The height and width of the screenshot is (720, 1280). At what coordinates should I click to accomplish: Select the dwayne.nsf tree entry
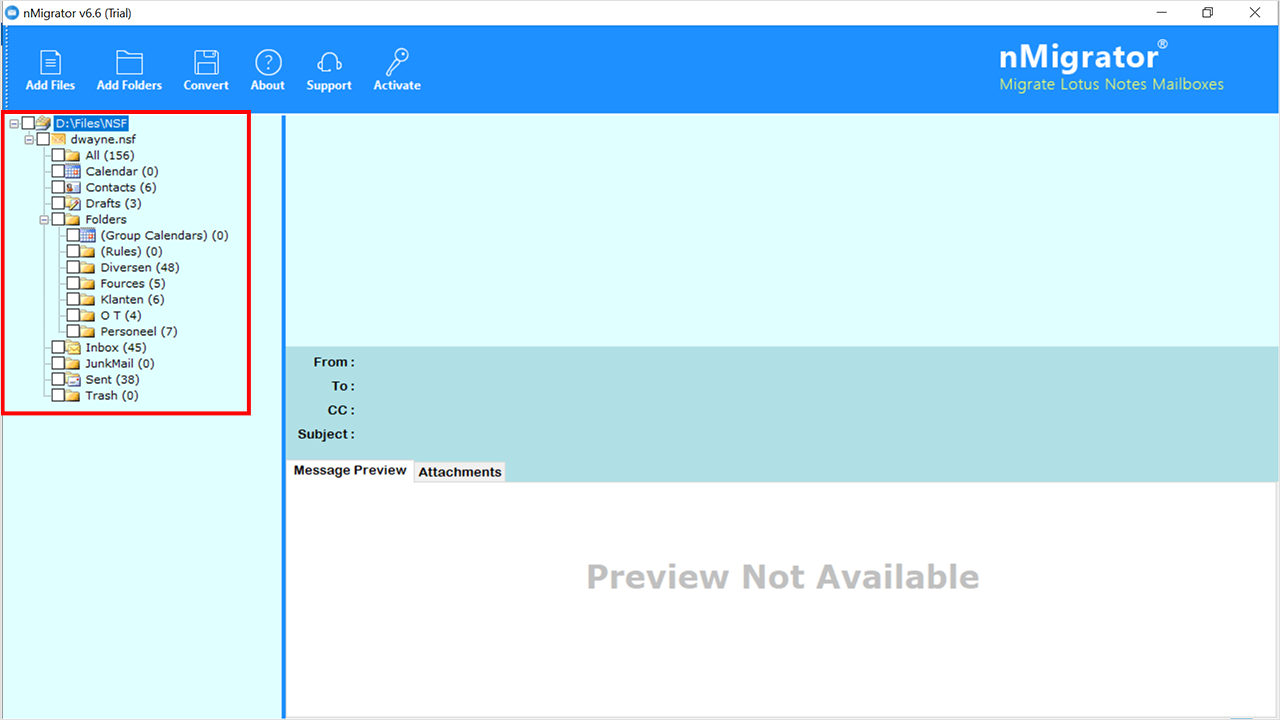pos(103,139)
